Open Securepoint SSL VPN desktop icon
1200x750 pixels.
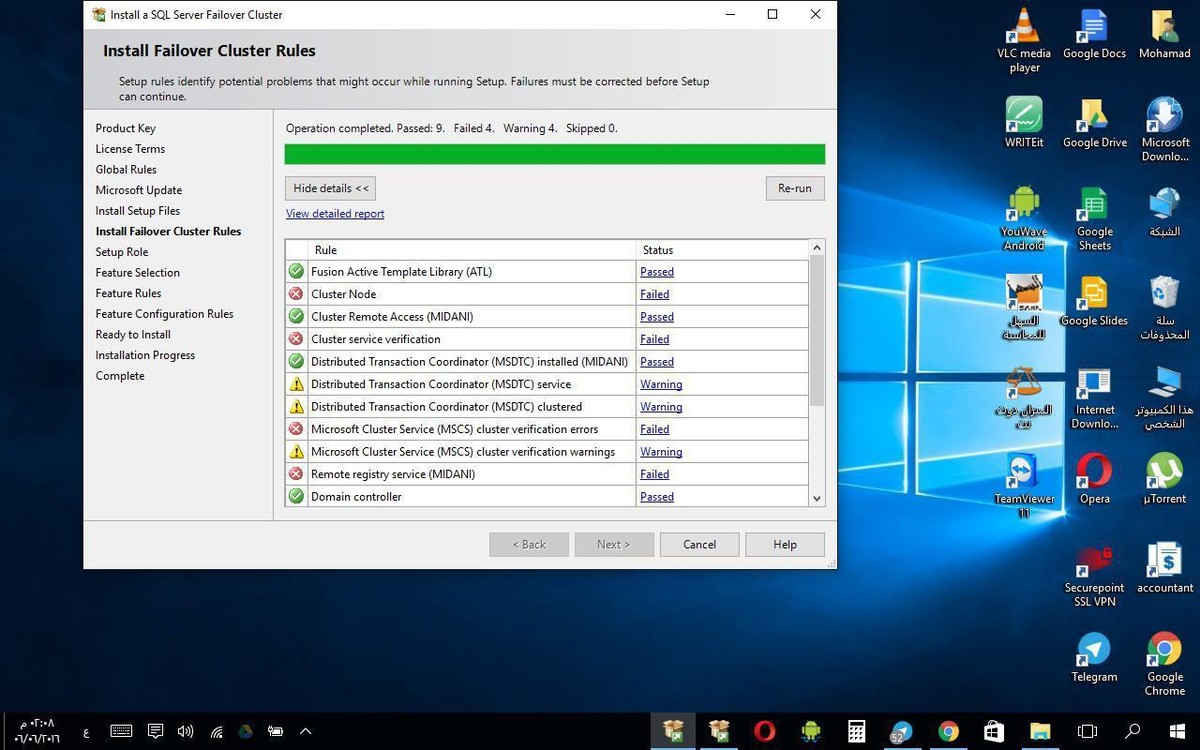(x=1094, y=576)
